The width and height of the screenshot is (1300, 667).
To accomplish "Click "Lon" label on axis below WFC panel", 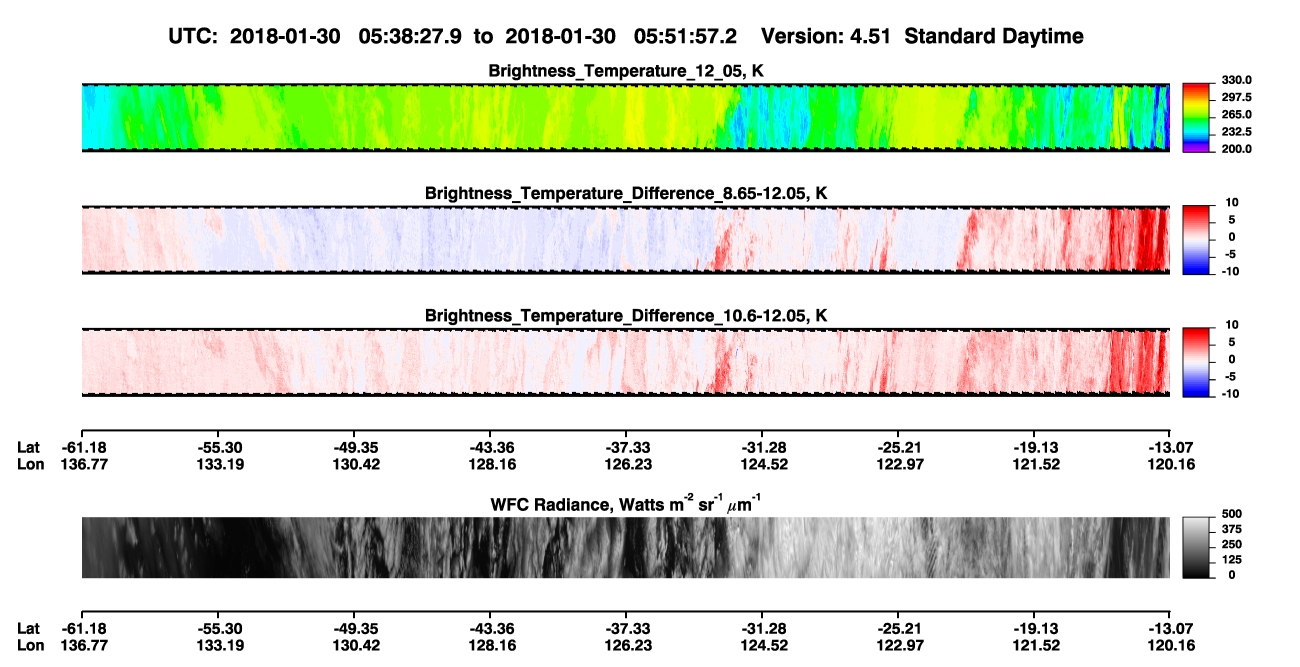I will [x=31, y=646].
